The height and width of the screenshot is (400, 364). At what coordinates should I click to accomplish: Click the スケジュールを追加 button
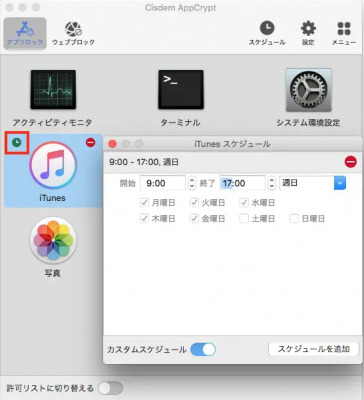pos(313,349)
